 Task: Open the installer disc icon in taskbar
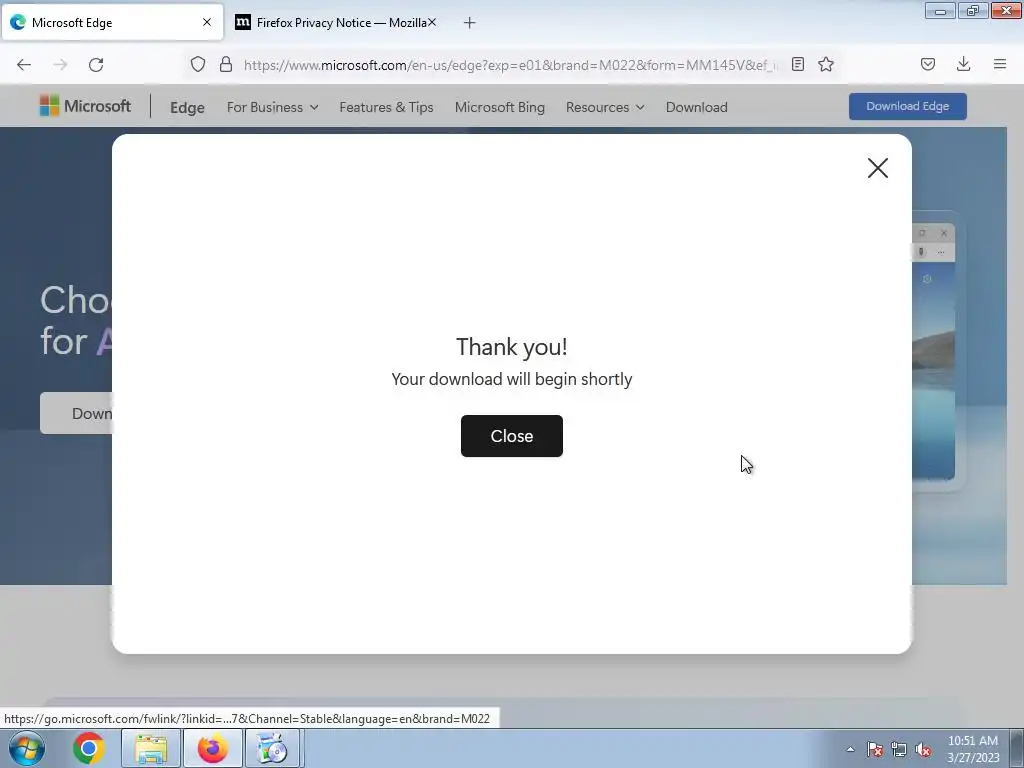[x=274, y=748]
